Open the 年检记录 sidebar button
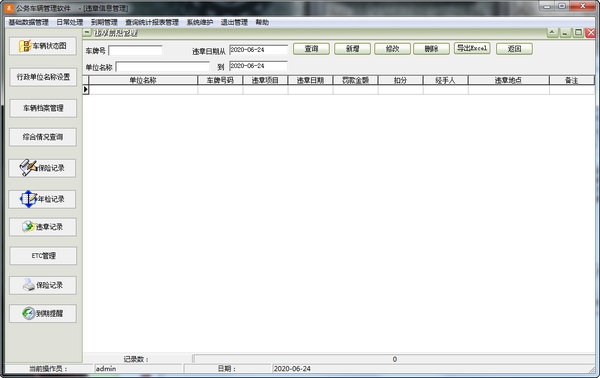This screenshot has width=600, height=378. tap(42, 199)
